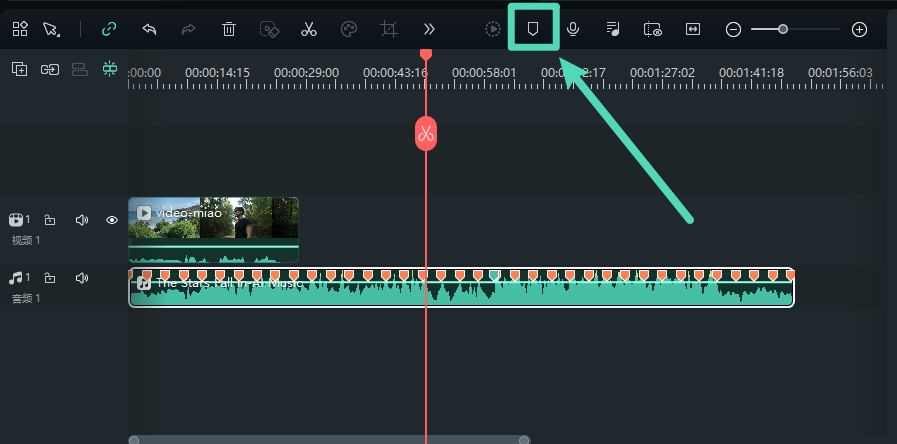Image resolution: width=897 pixels, height=444 pixels.
Task: Toggle the linked-frames icon beside add track
Action: pyautogui.click(x=50, y=69)
